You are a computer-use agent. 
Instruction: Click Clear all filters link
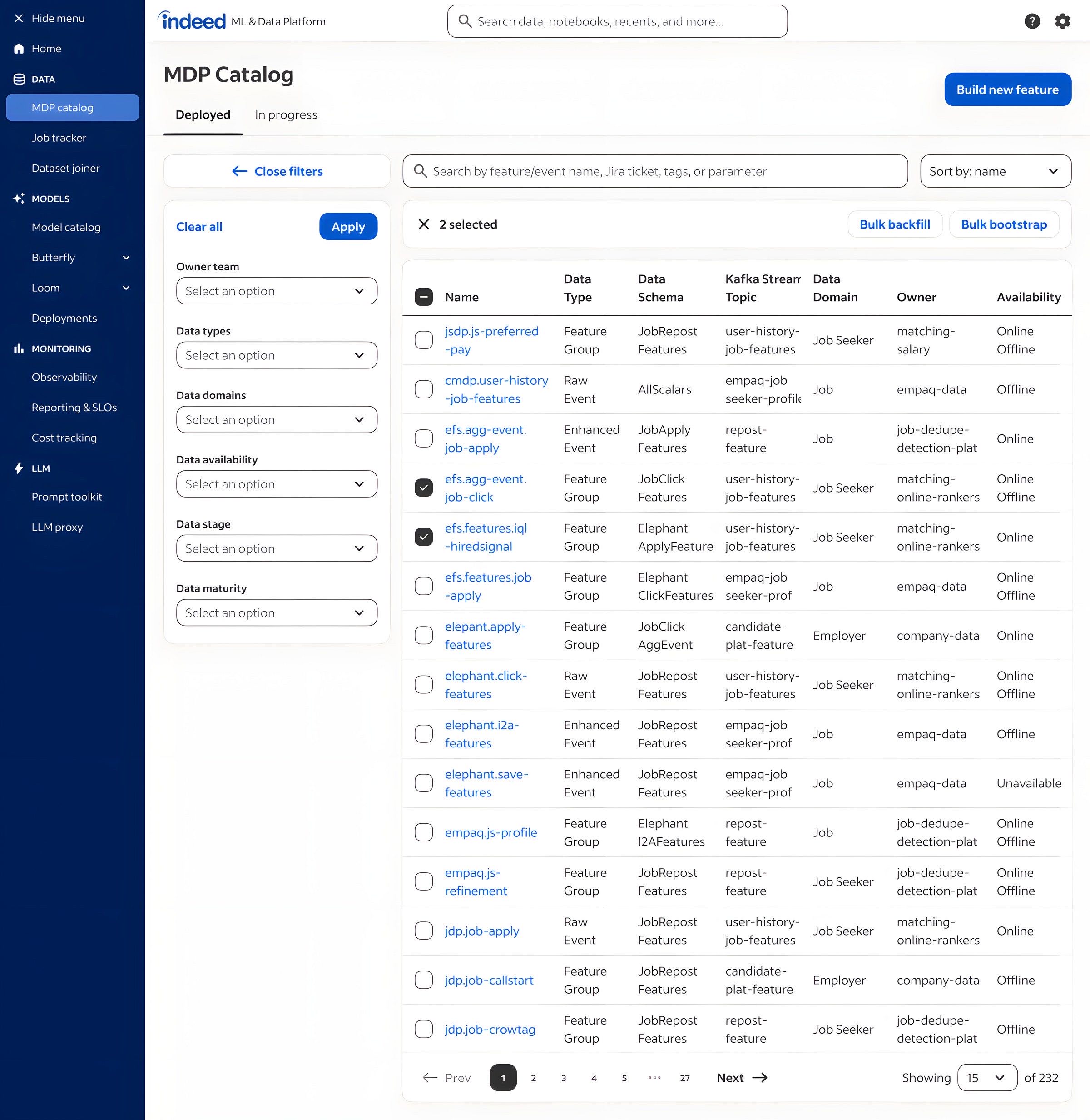[x=199, y=227]
